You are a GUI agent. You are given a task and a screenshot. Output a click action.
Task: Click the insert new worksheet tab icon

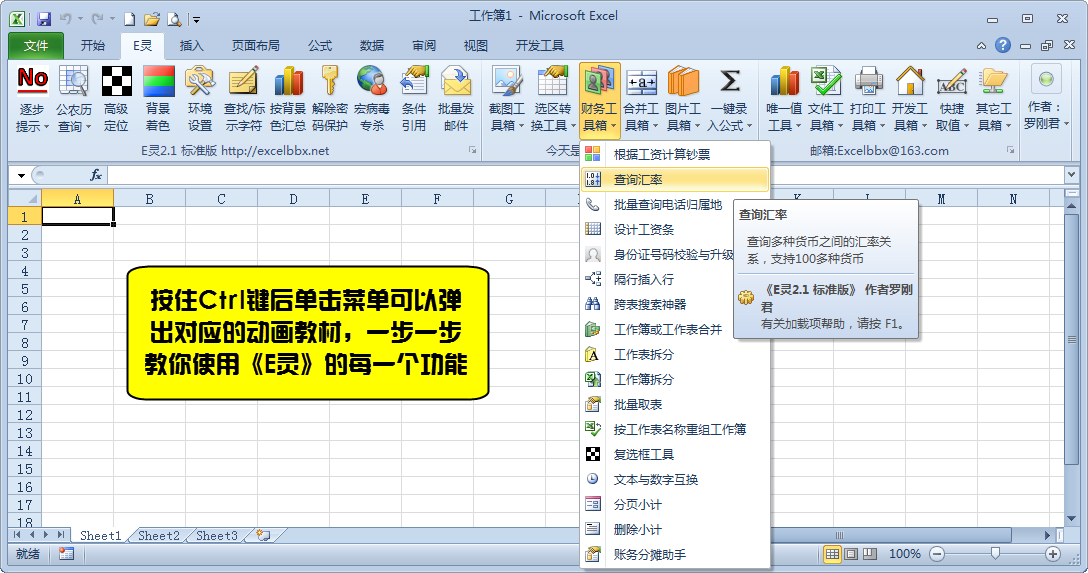[x=264, y=535]
